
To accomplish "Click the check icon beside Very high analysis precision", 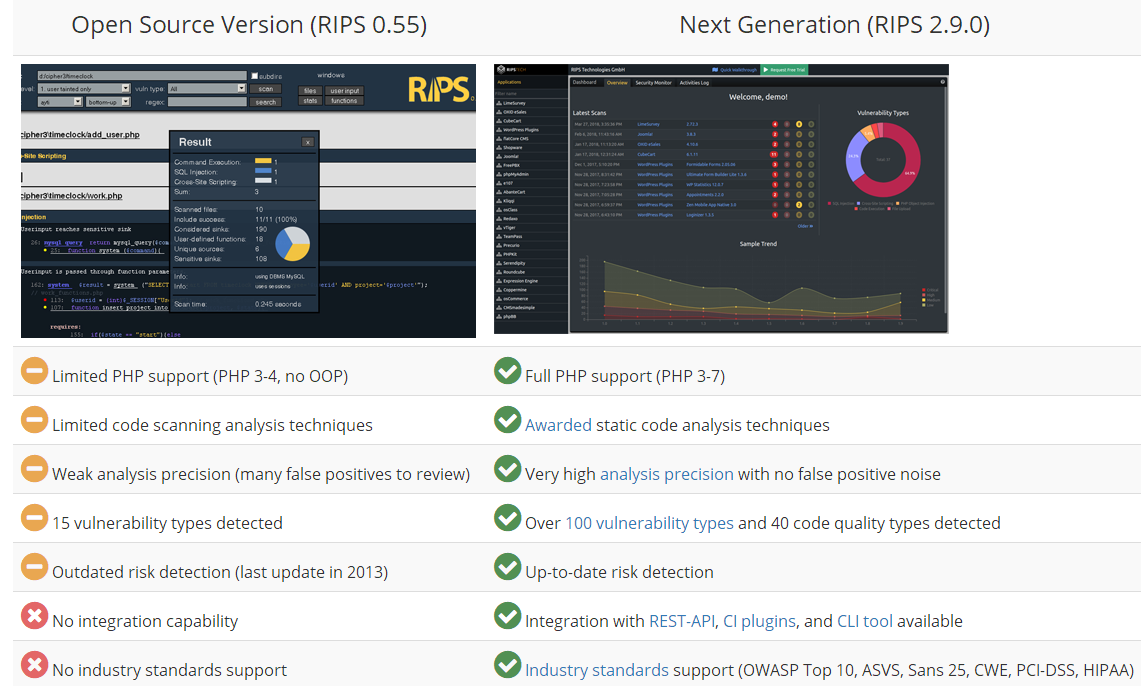I will point(507,468).
